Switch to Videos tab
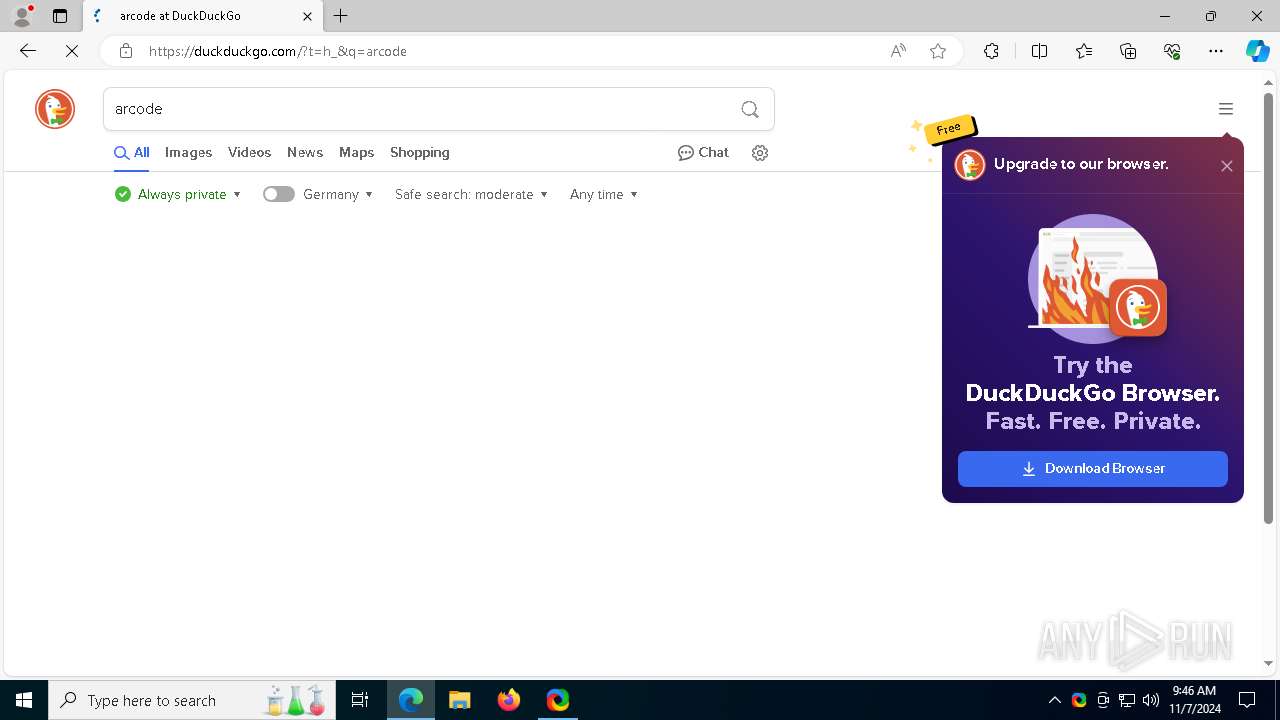The height and width of the screenshot is (720, 1280). pos(249,153)
